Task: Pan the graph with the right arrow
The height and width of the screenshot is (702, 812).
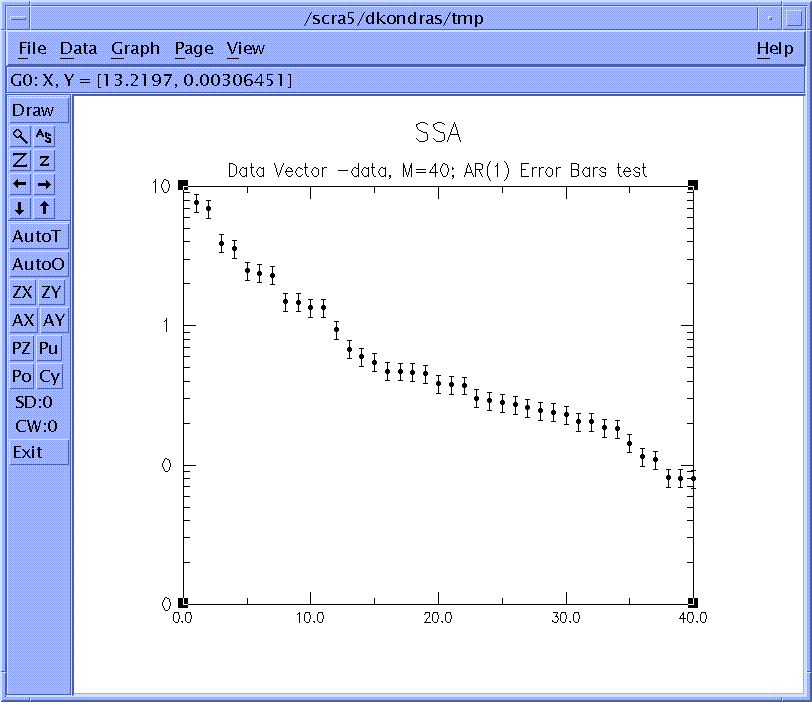Action: (x=46, y=184)
